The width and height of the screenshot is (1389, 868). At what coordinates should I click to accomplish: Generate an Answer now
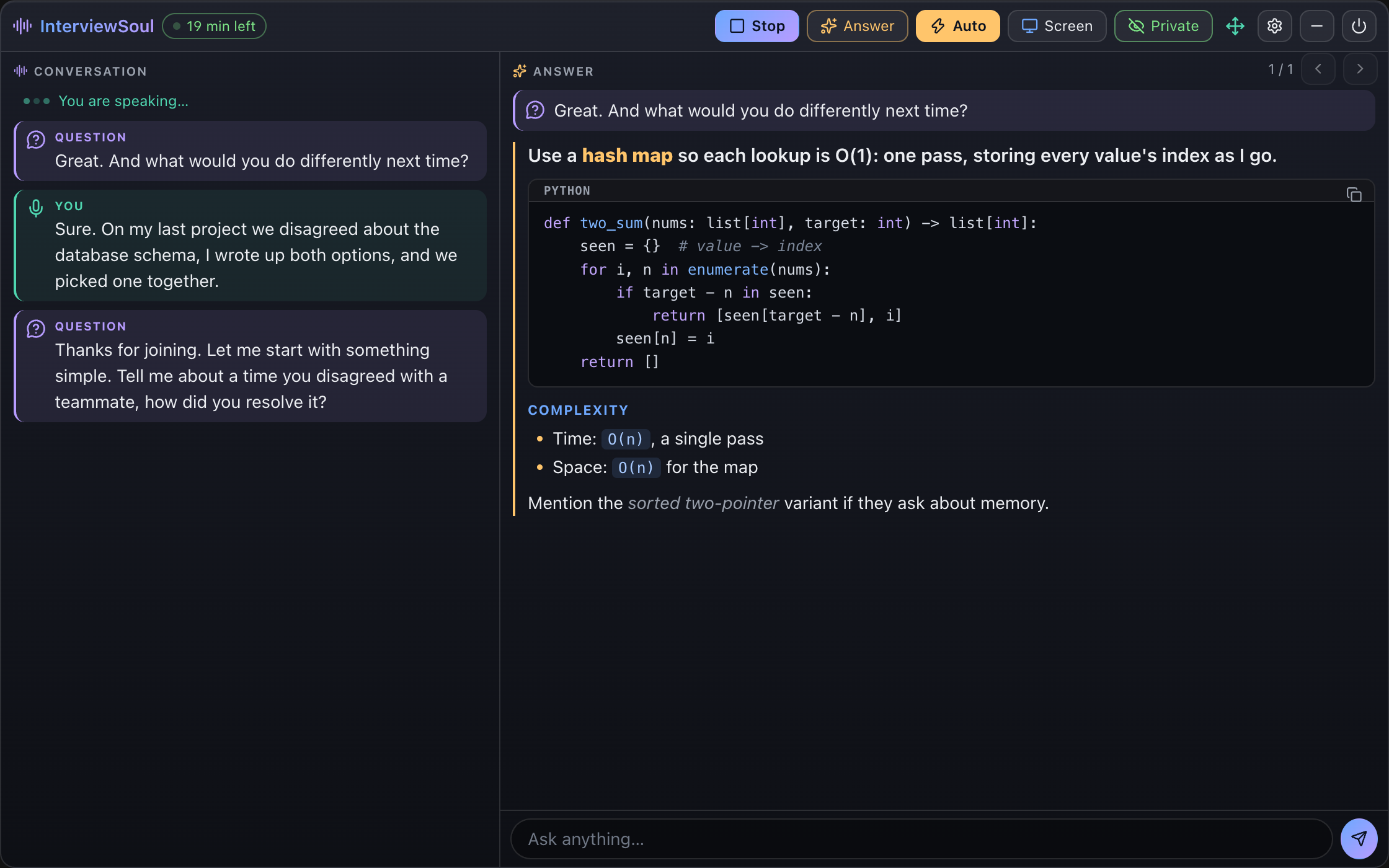857,26
